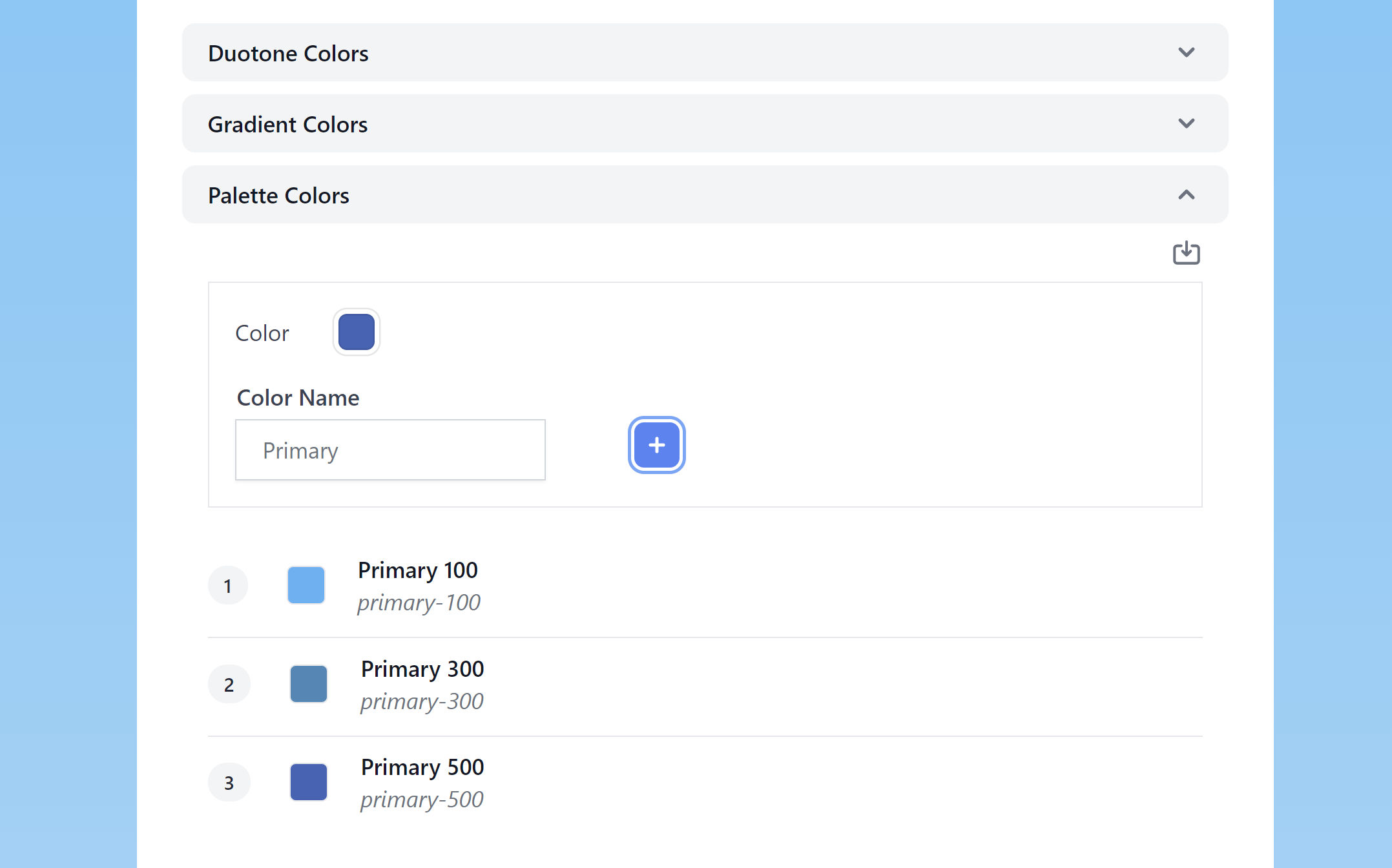Image resolution: width=1392 pixels, height=868 pixels.
Task: Open the color picker swatch next to Color
Action: tap(356, 331)
